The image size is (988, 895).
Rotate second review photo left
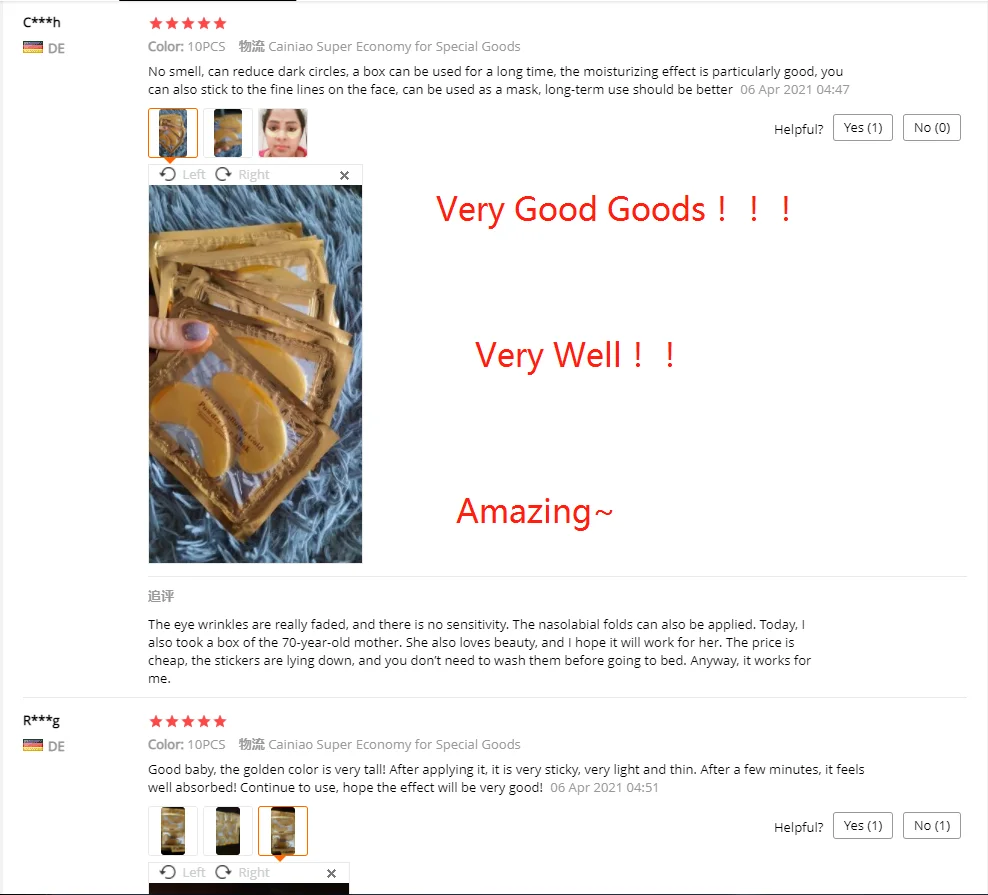pos(182,872)
